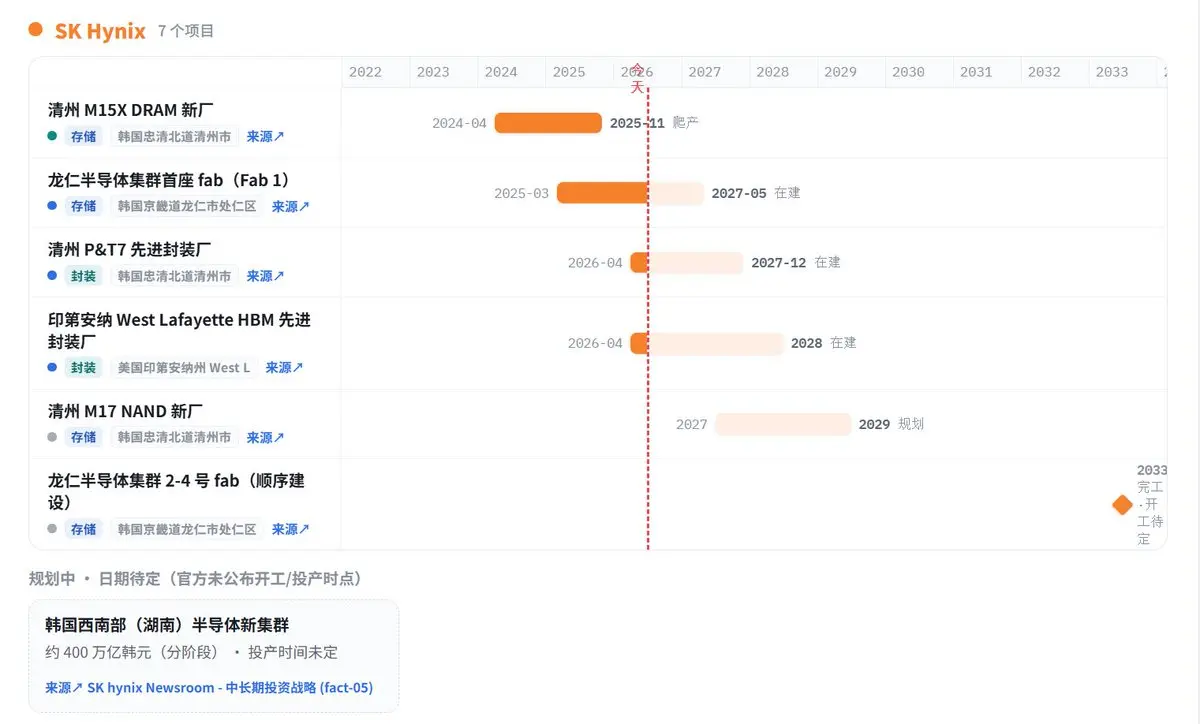Select the M15X 2024-04 to 2025-11 bar
This screenshot has height=724, width=1200.
click(548, 123)
